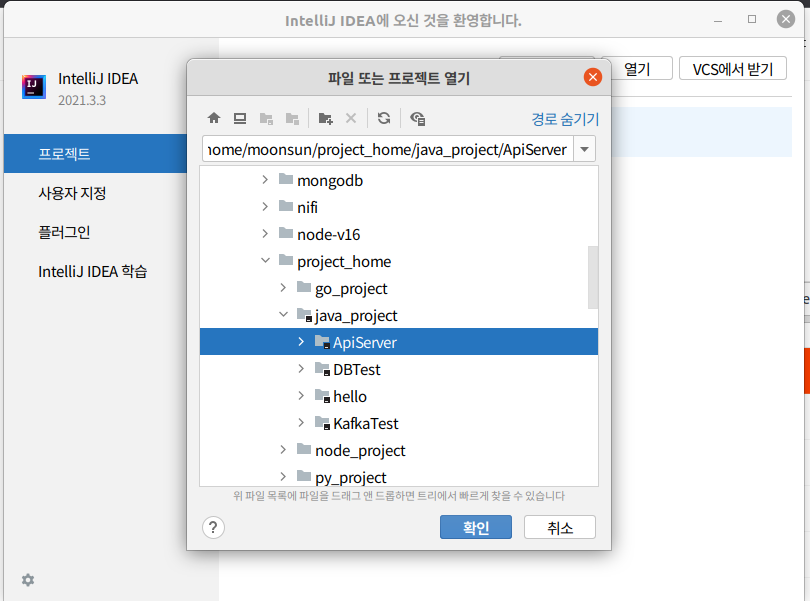Minimize the IntelliJ welcome window
810x601 pixels.
718,20
